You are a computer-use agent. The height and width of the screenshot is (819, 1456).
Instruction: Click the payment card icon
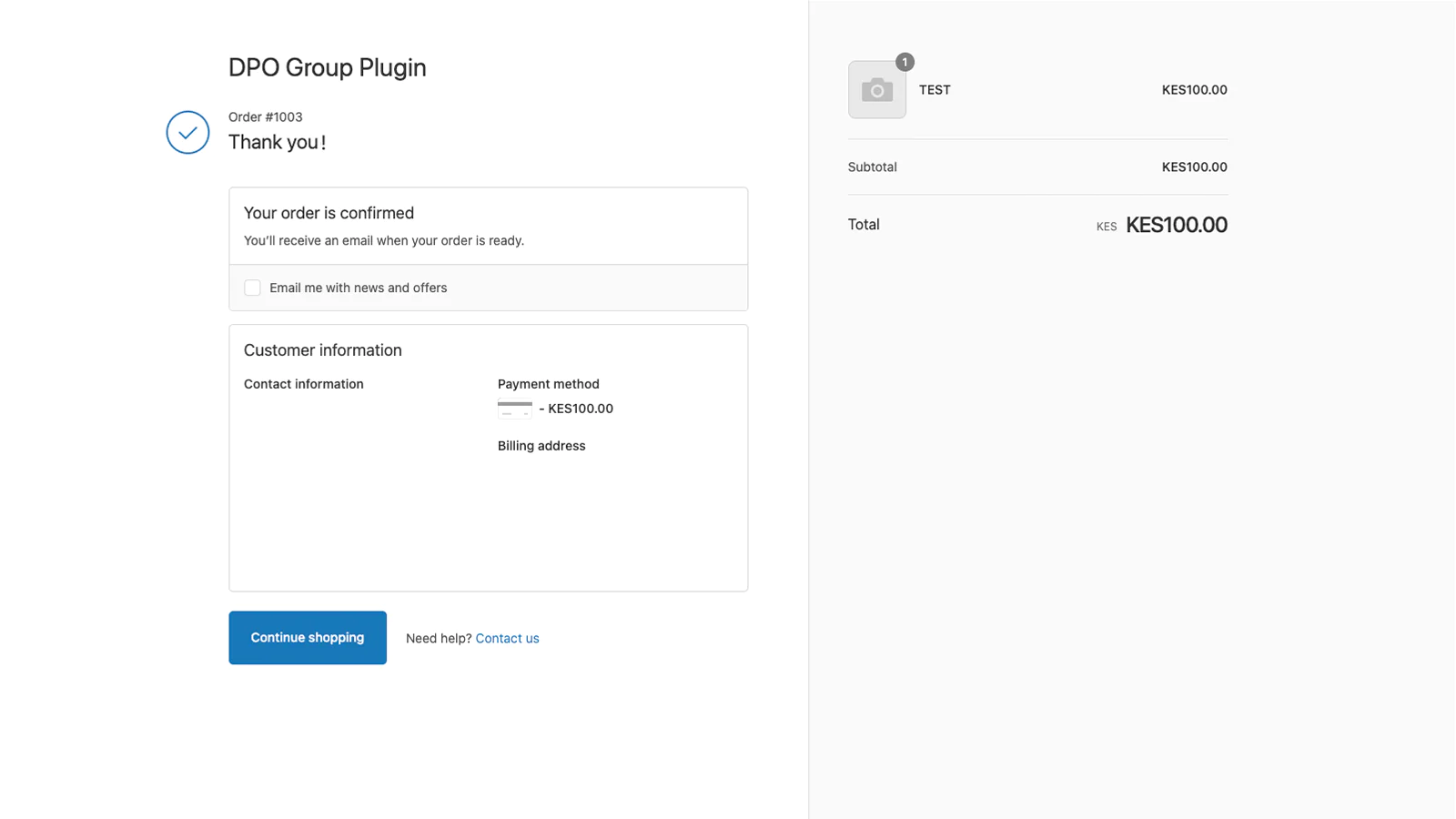pyautogui.click(x=515, y=409)
